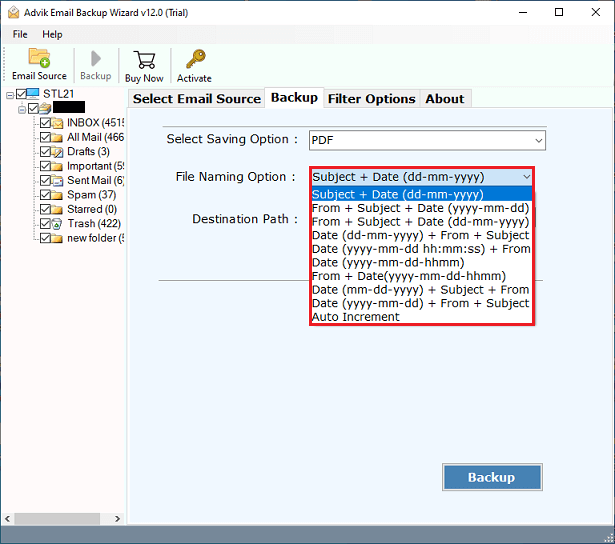
Task: Choose Subject + Date (dd-mm-yyyy) in list
Action: [421, 195]
